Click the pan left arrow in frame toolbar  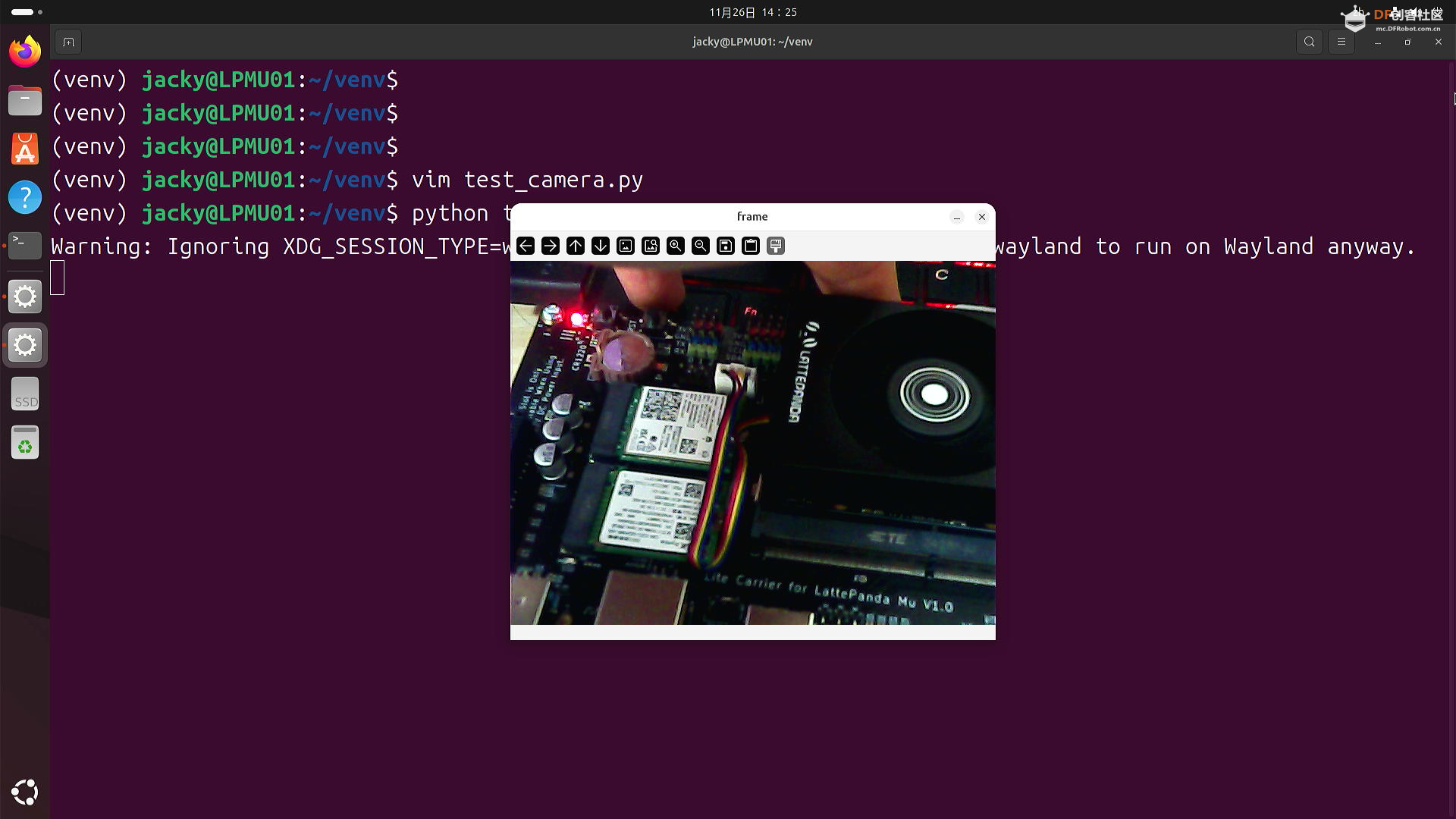click(526, 246)
